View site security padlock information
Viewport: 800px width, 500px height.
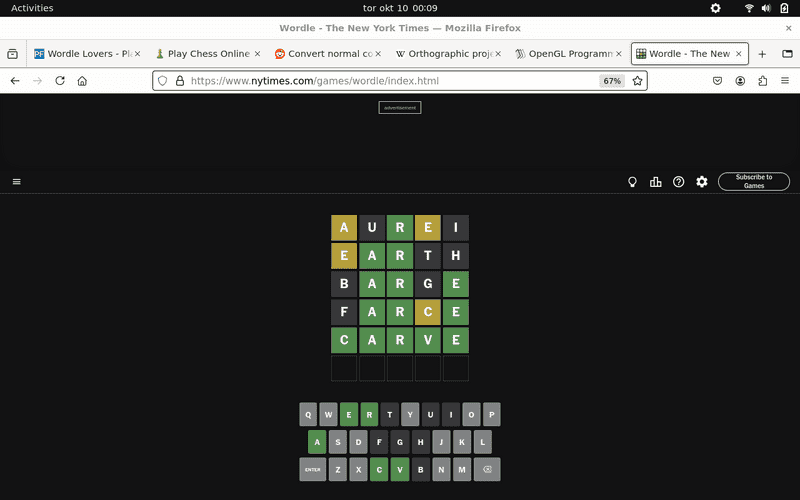[x=180, y=81]
